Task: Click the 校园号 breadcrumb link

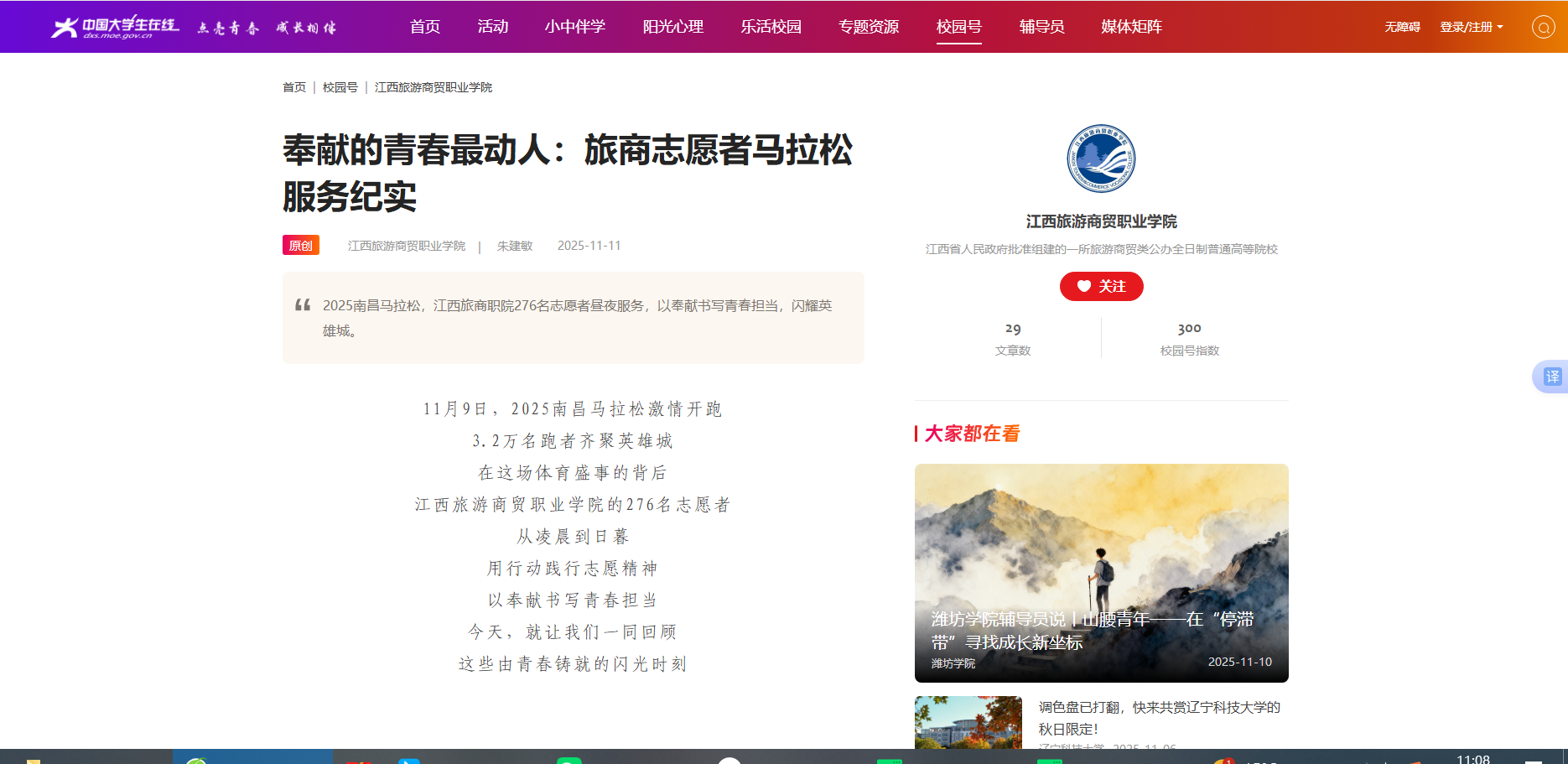Action: point(340,87)
